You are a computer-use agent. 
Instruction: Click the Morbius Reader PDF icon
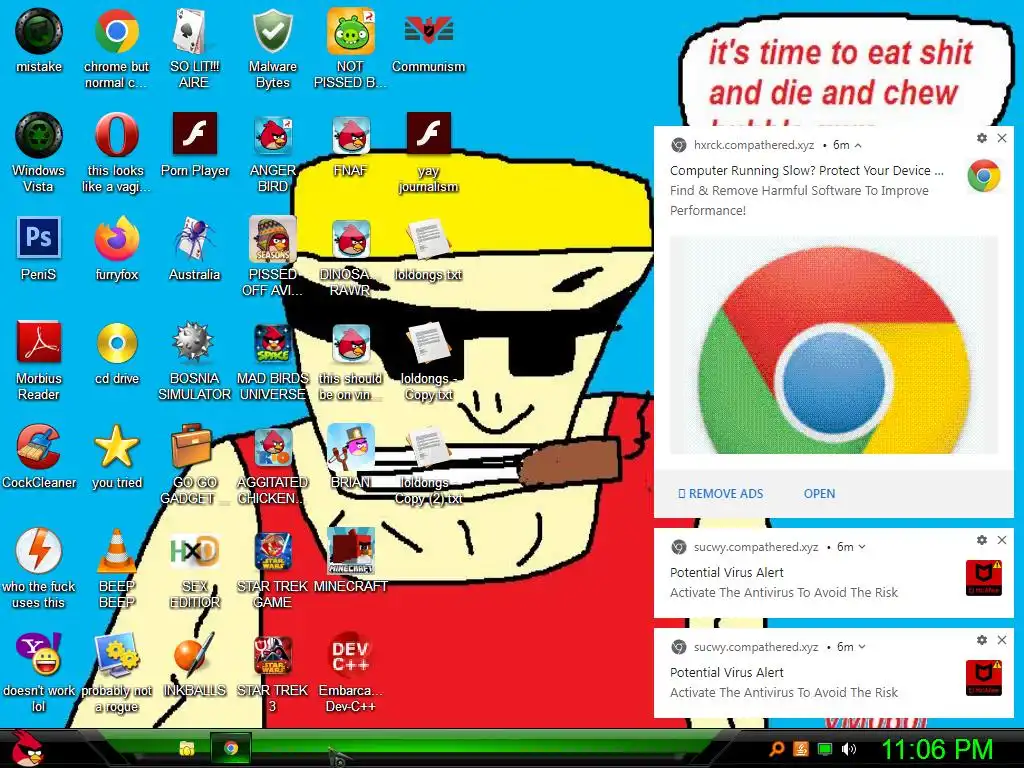pyautogui.click(x=39, y=342)
